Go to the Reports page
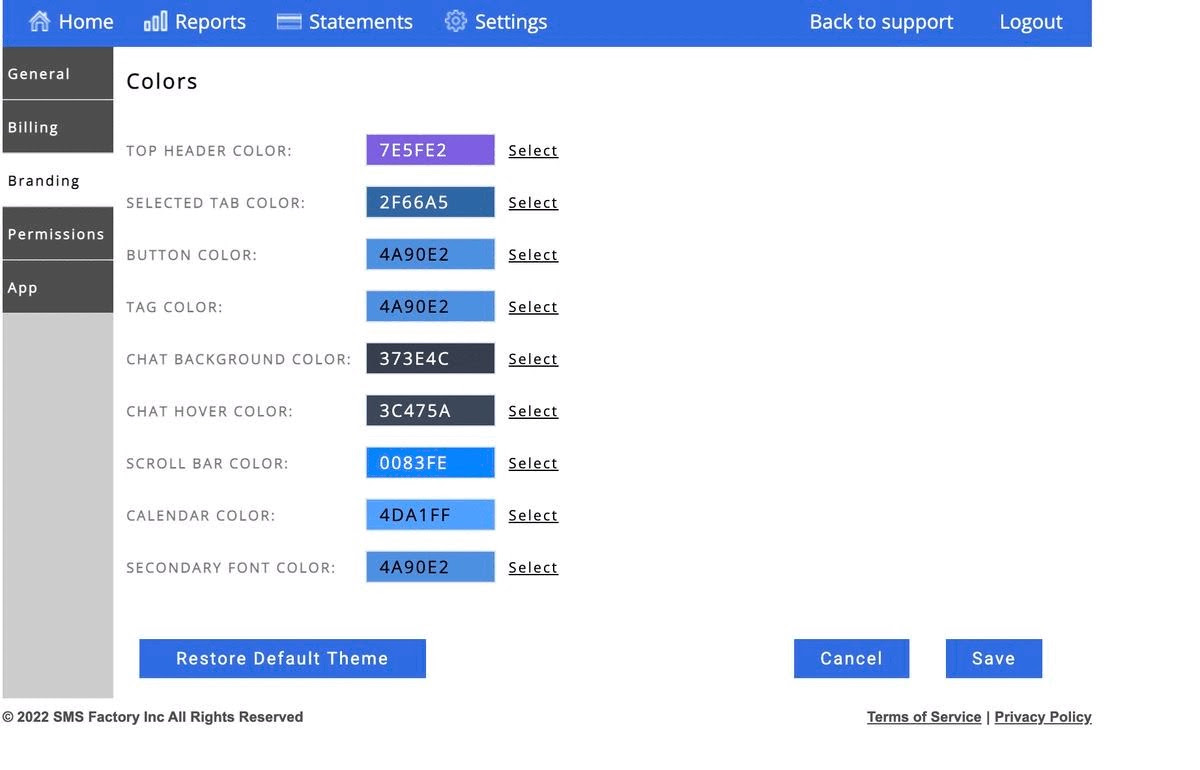This screenshot has width=1200, height=770. coord(195,21)
